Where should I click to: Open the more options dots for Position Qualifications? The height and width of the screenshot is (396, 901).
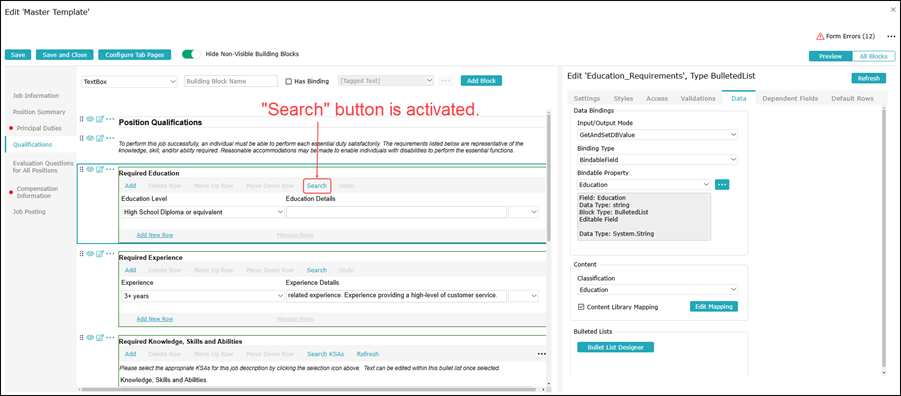[x=110, y=119]
